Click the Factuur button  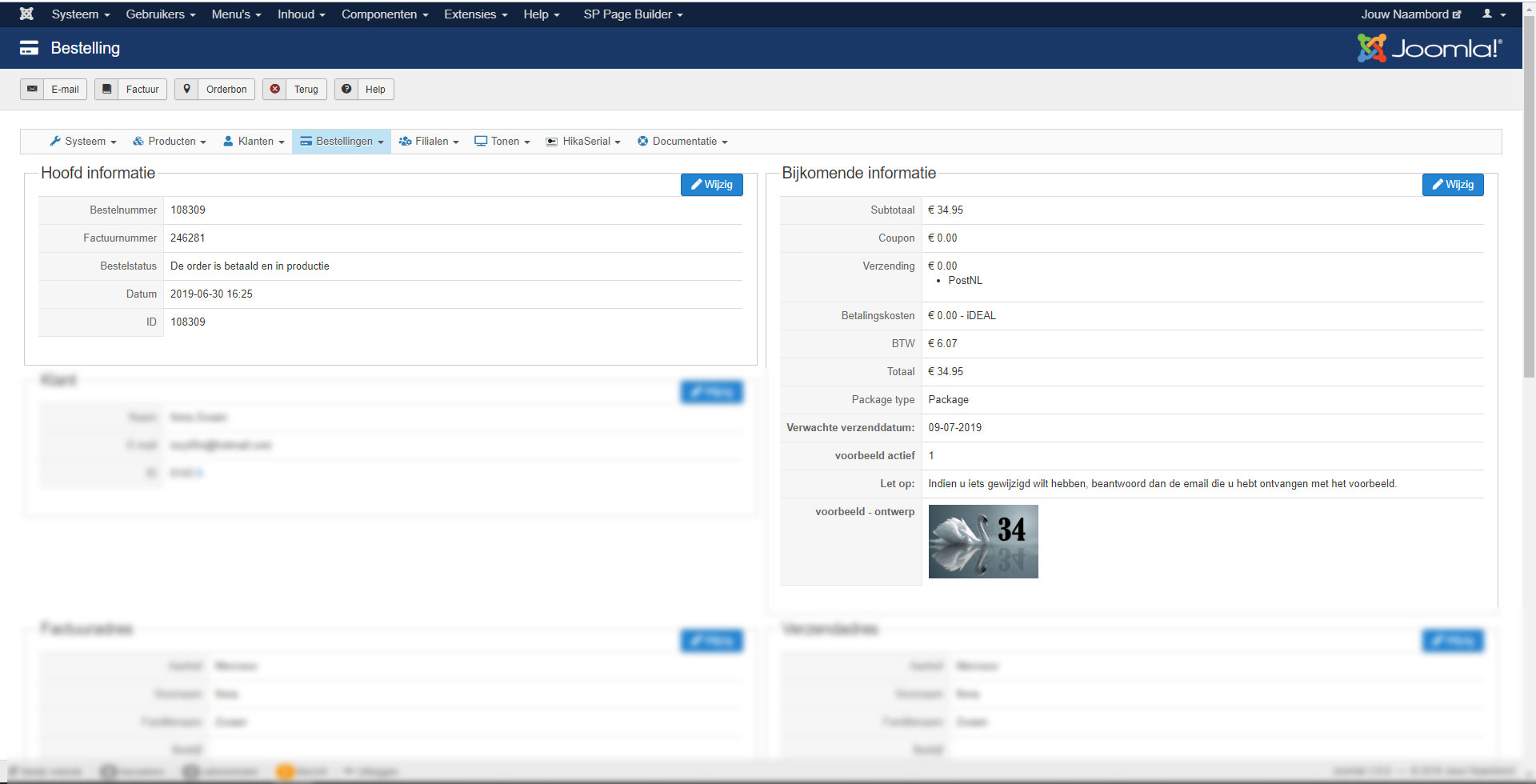click(x=130, y=89)
